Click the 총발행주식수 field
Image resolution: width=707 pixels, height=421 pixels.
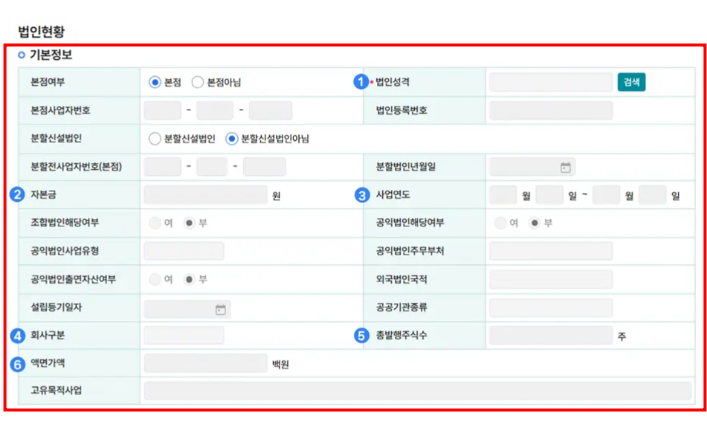(551, 335)
